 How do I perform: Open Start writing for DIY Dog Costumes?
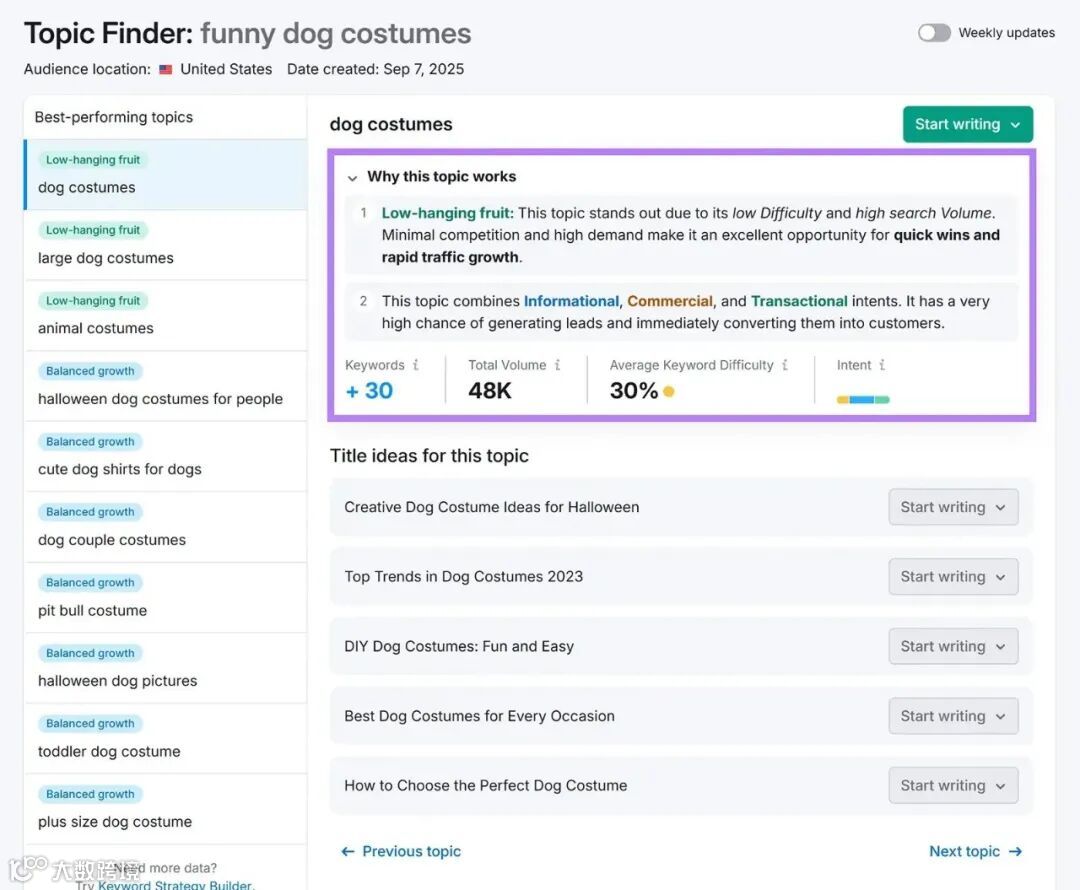coord(953,646)
